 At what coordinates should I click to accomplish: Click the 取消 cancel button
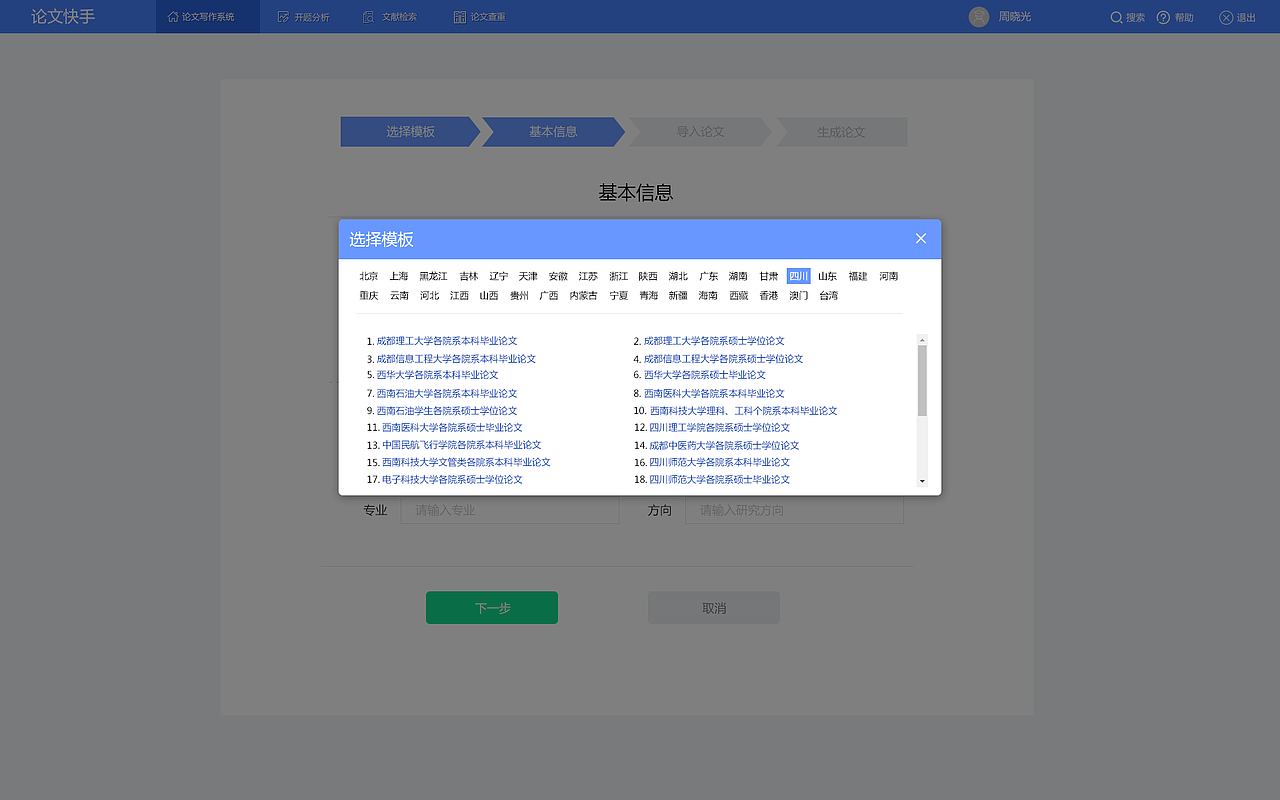coord(713,607)
